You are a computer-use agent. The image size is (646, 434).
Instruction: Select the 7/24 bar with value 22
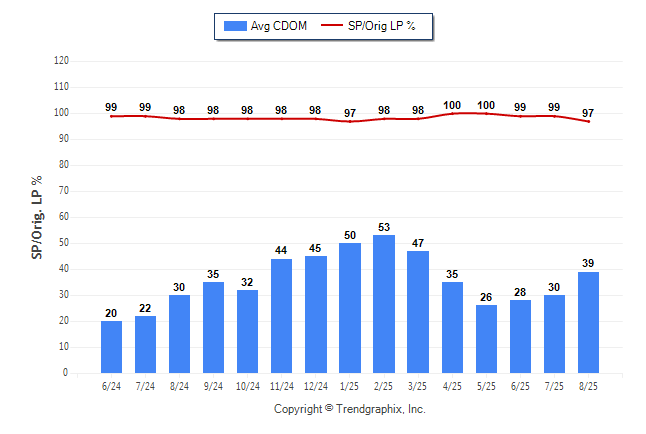click(x=145, y=345)
